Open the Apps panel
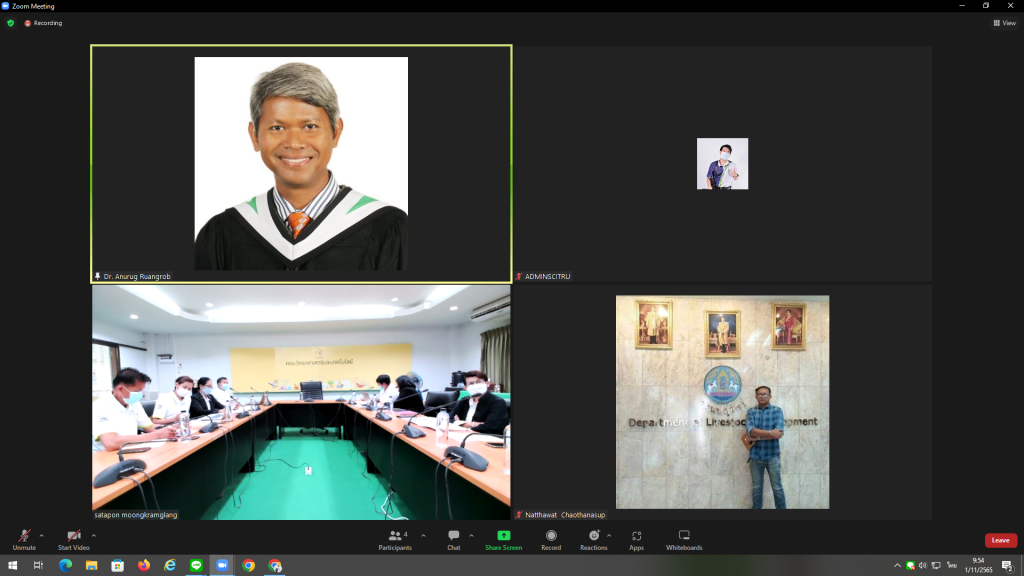This screenshot has width=1024, height=576. (636, 539)
